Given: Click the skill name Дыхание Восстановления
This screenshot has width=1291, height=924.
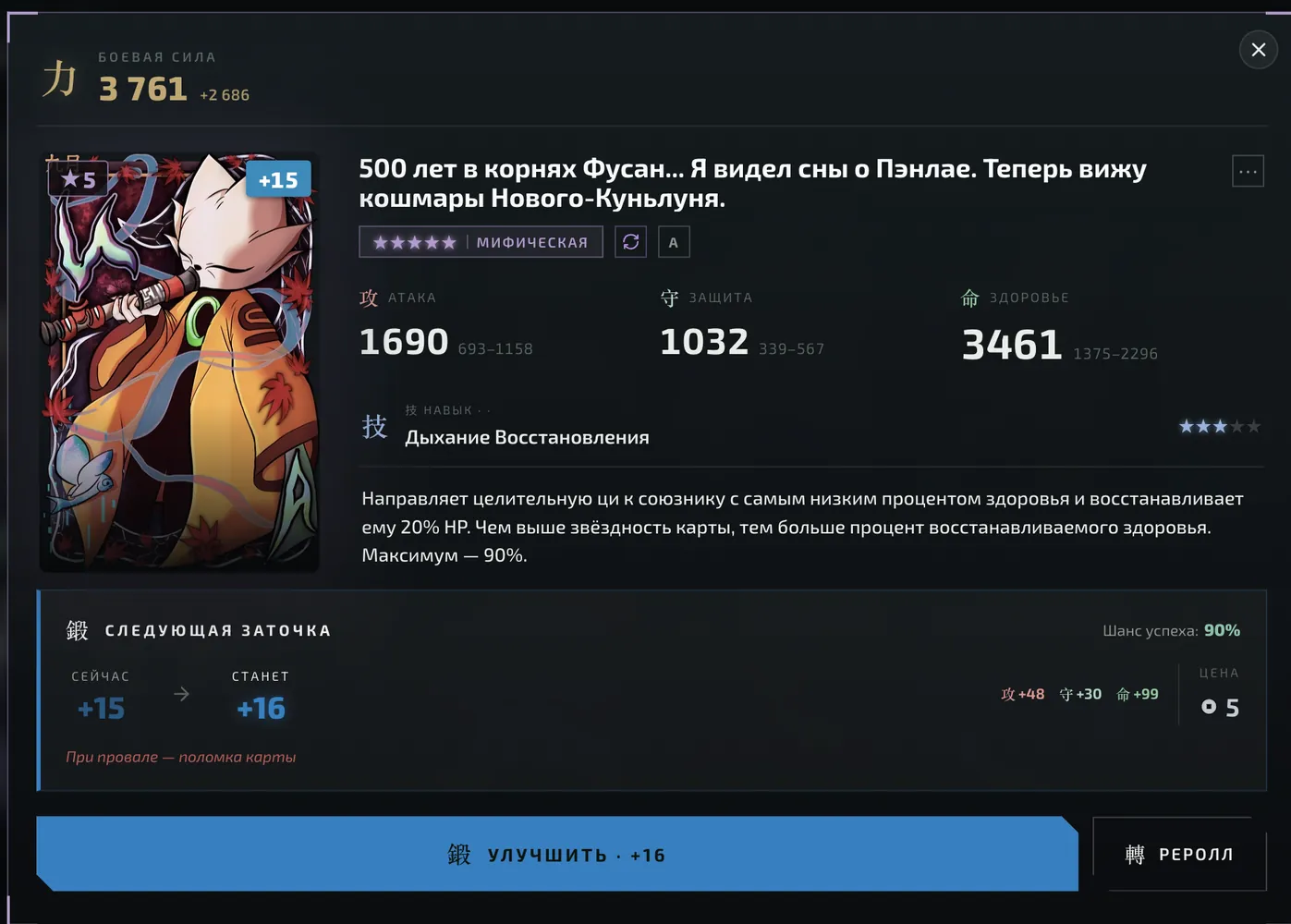Looking at the screenshot, I should coord(527,437).
